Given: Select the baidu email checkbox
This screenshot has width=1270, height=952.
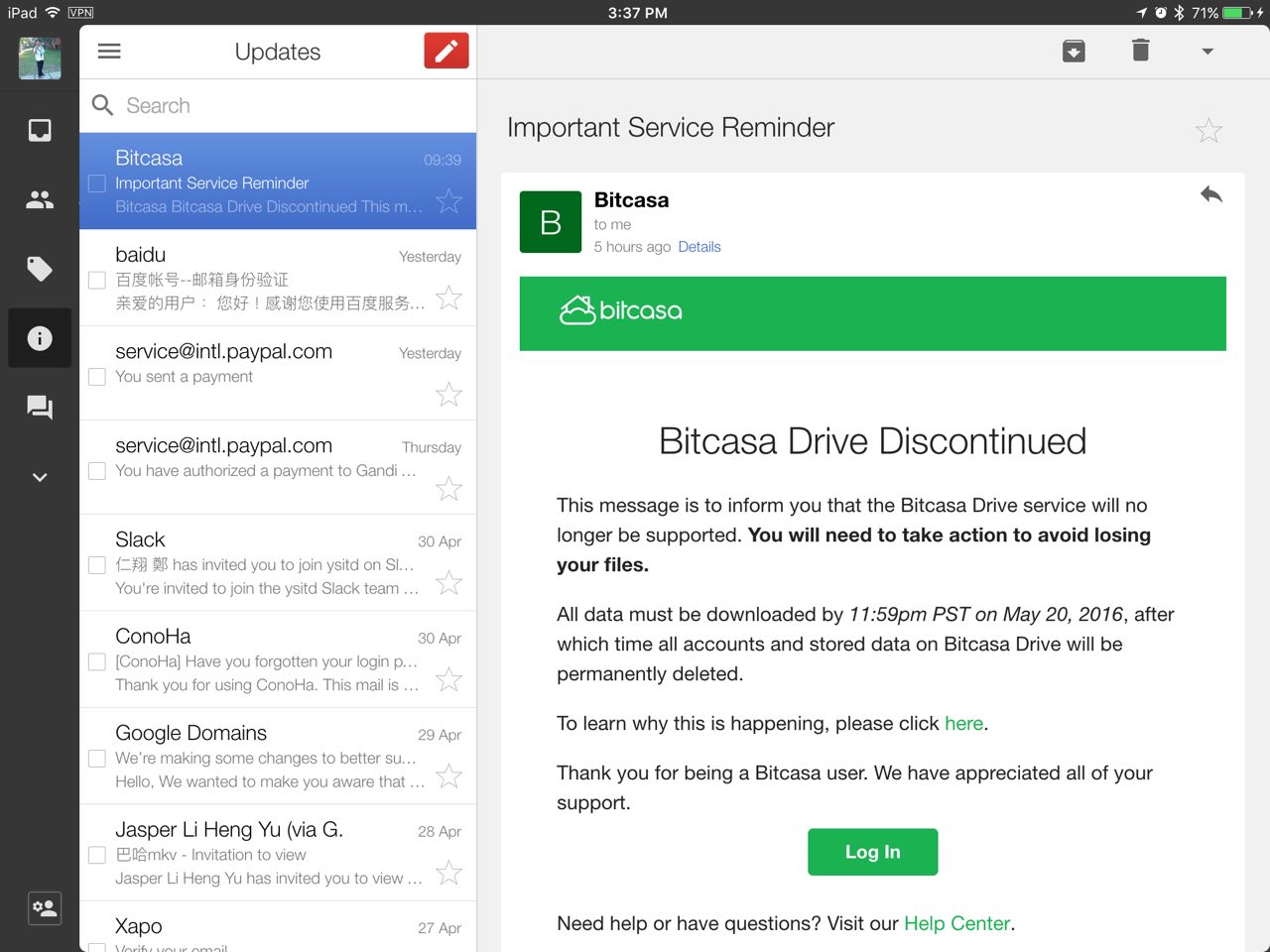Looking at the screenshot, I should pyautogui.click(x=97, y=280).
